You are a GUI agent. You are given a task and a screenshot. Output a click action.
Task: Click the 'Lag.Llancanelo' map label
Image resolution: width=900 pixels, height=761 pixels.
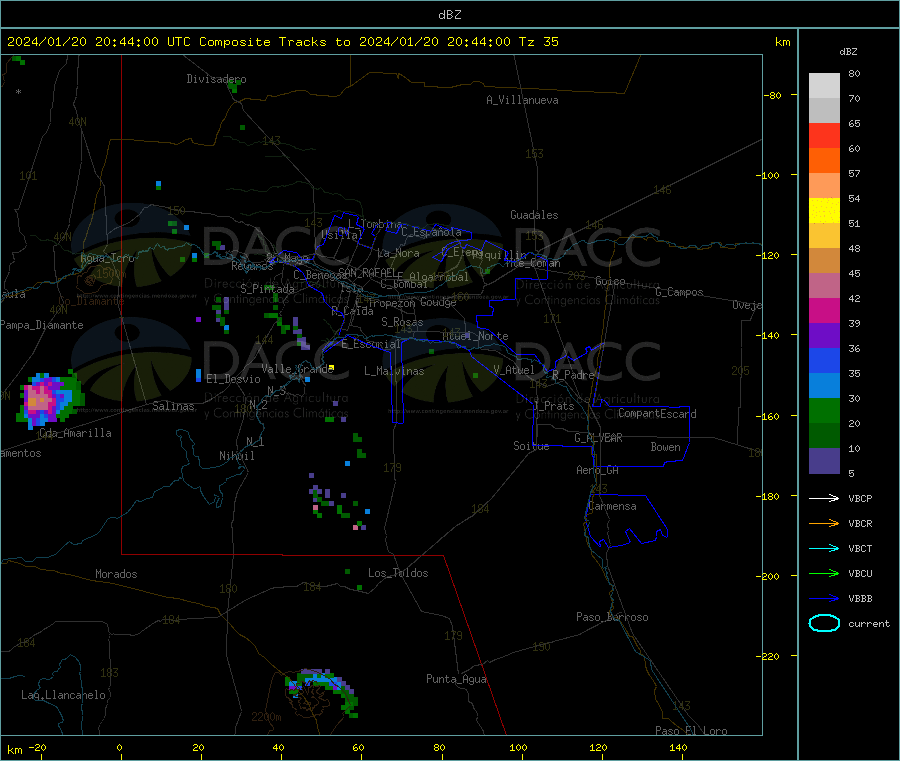pyautogui.click(x=63, y=695)
